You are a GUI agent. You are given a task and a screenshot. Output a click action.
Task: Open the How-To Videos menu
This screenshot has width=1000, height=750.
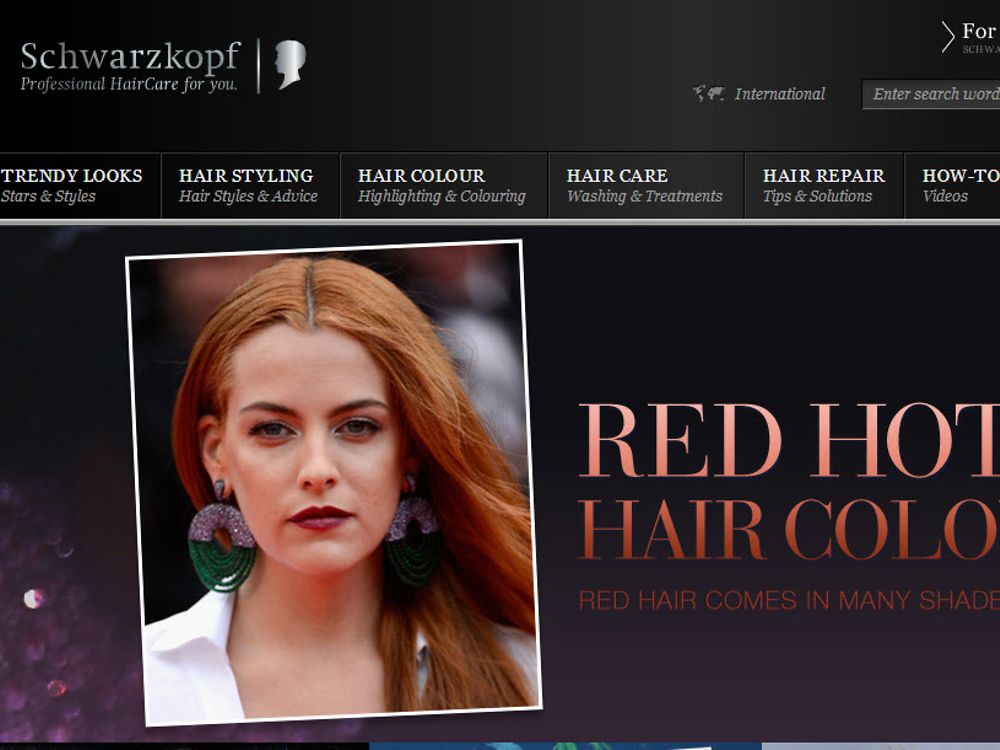952,186
